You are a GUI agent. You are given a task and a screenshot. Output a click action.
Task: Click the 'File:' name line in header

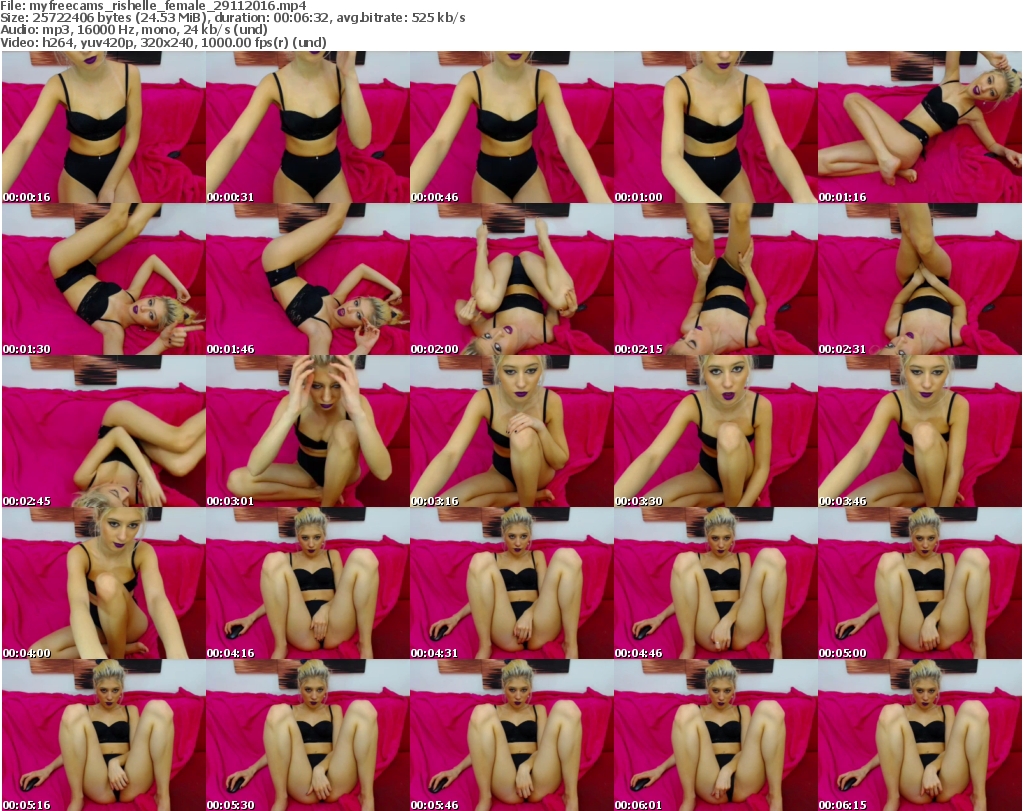point(153,6)
